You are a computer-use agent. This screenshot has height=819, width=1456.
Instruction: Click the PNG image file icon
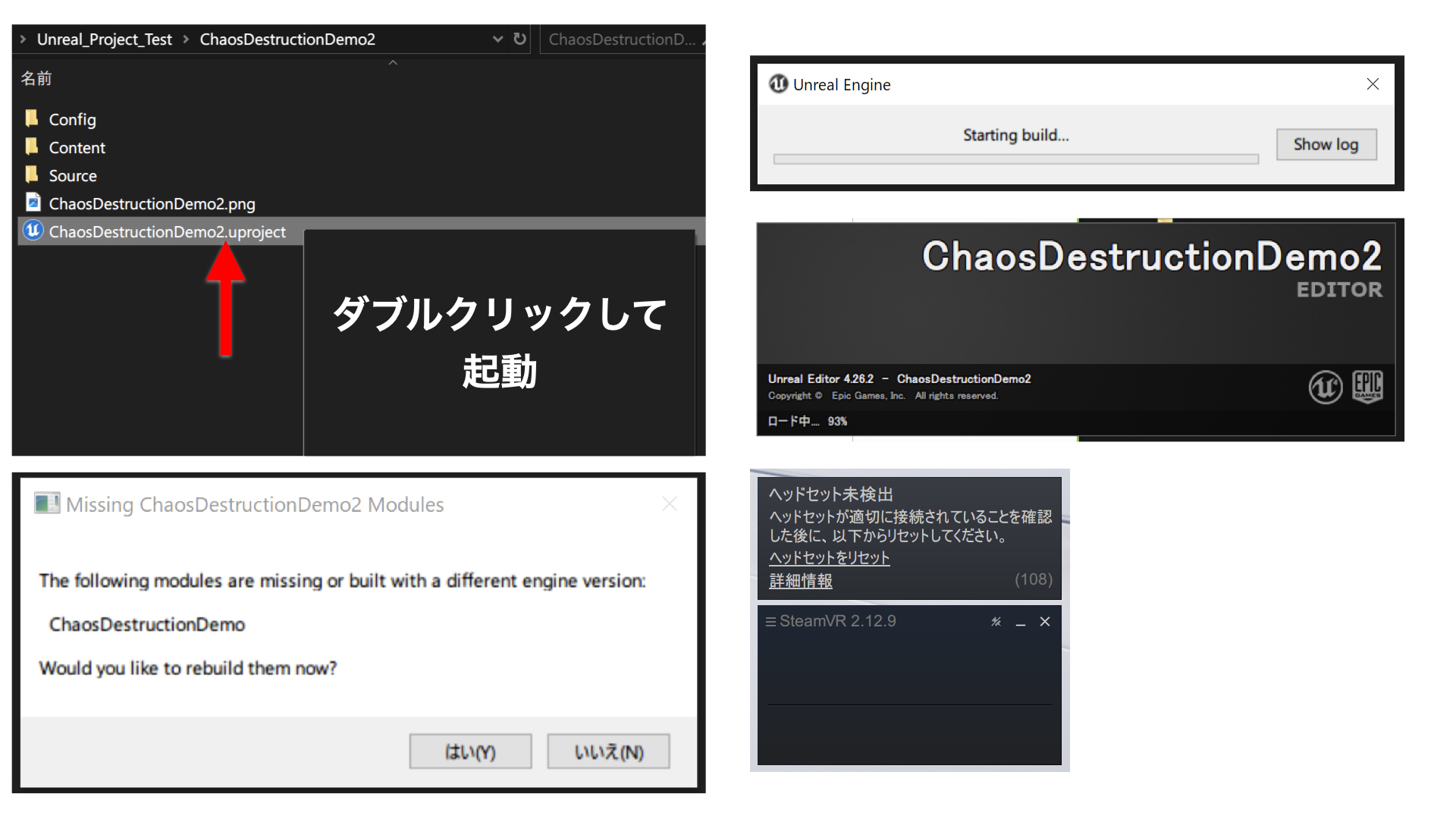click(x=33, y=202)
